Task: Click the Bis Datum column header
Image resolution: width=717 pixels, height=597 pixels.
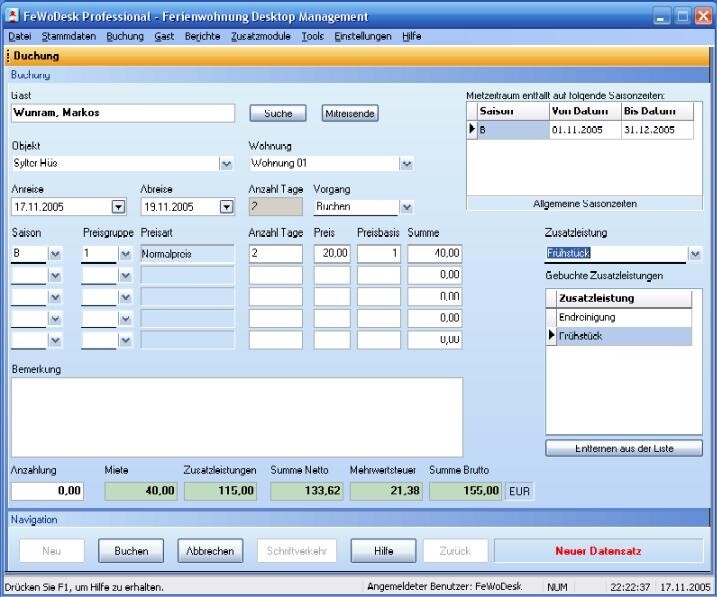Action: [x=658, y=111]
